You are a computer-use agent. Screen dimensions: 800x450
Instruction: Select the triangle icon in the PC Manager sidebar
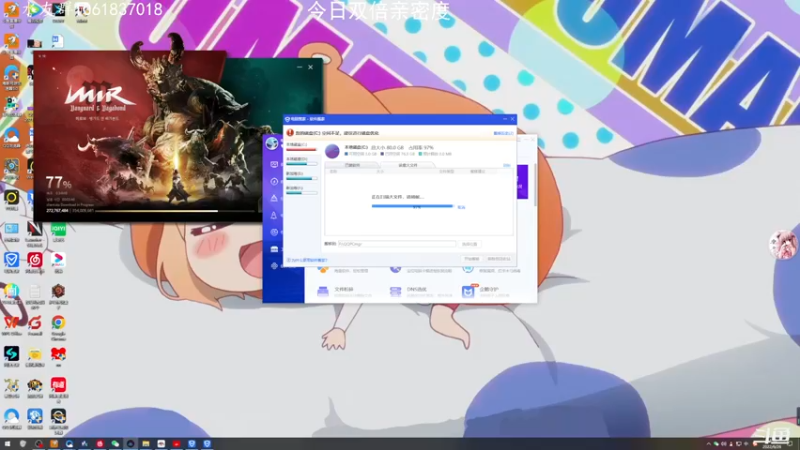pyautogui.click(x=274, y=198)
